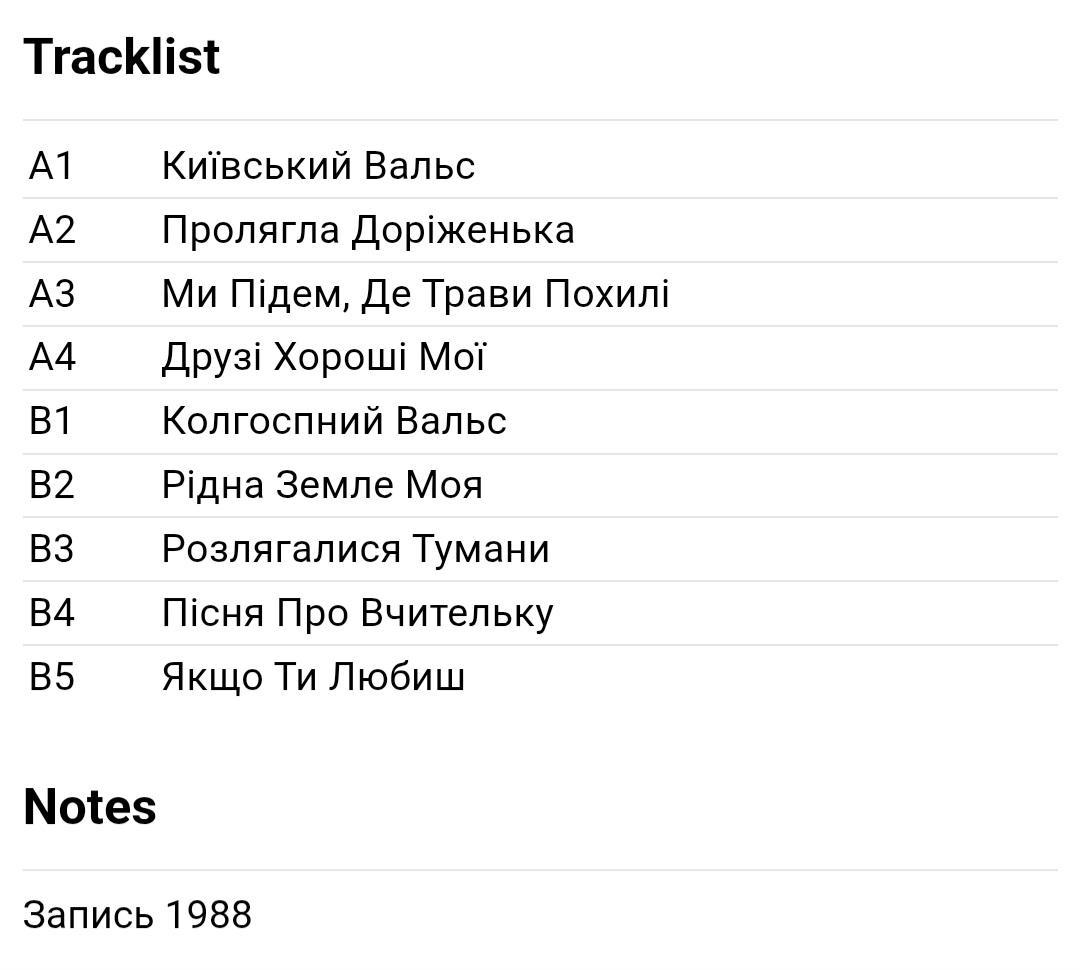The image size is (1080, 970).
Task: Tap track position B2
Action: 52,485
